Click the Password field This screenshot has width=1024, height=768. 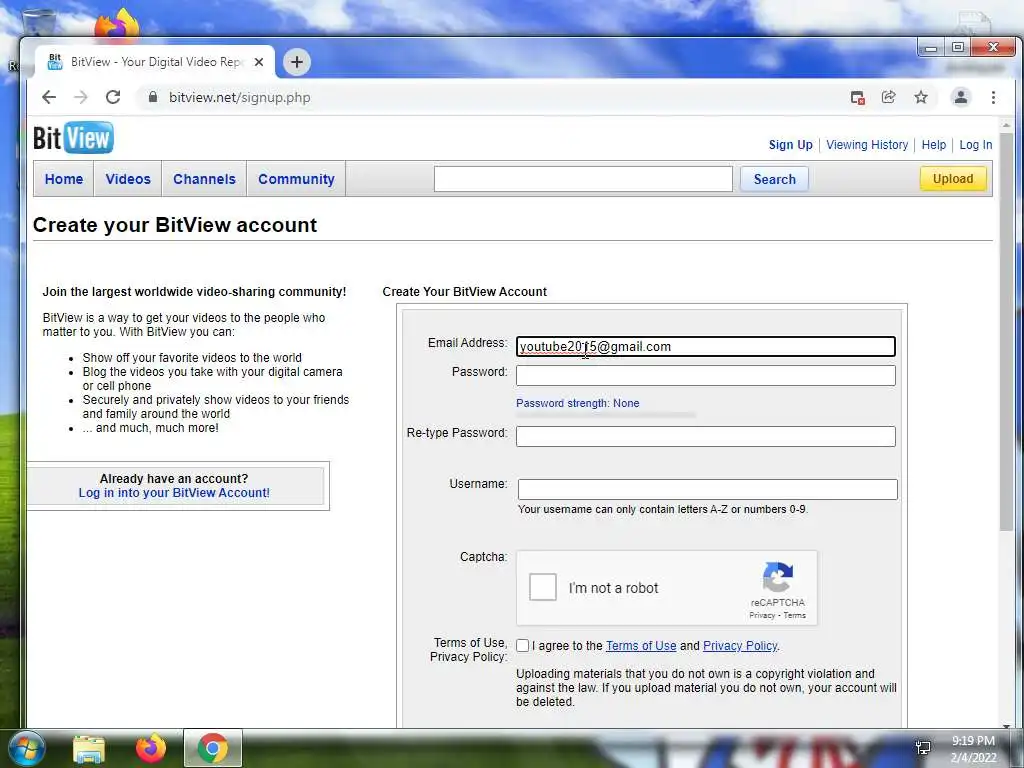705,376
